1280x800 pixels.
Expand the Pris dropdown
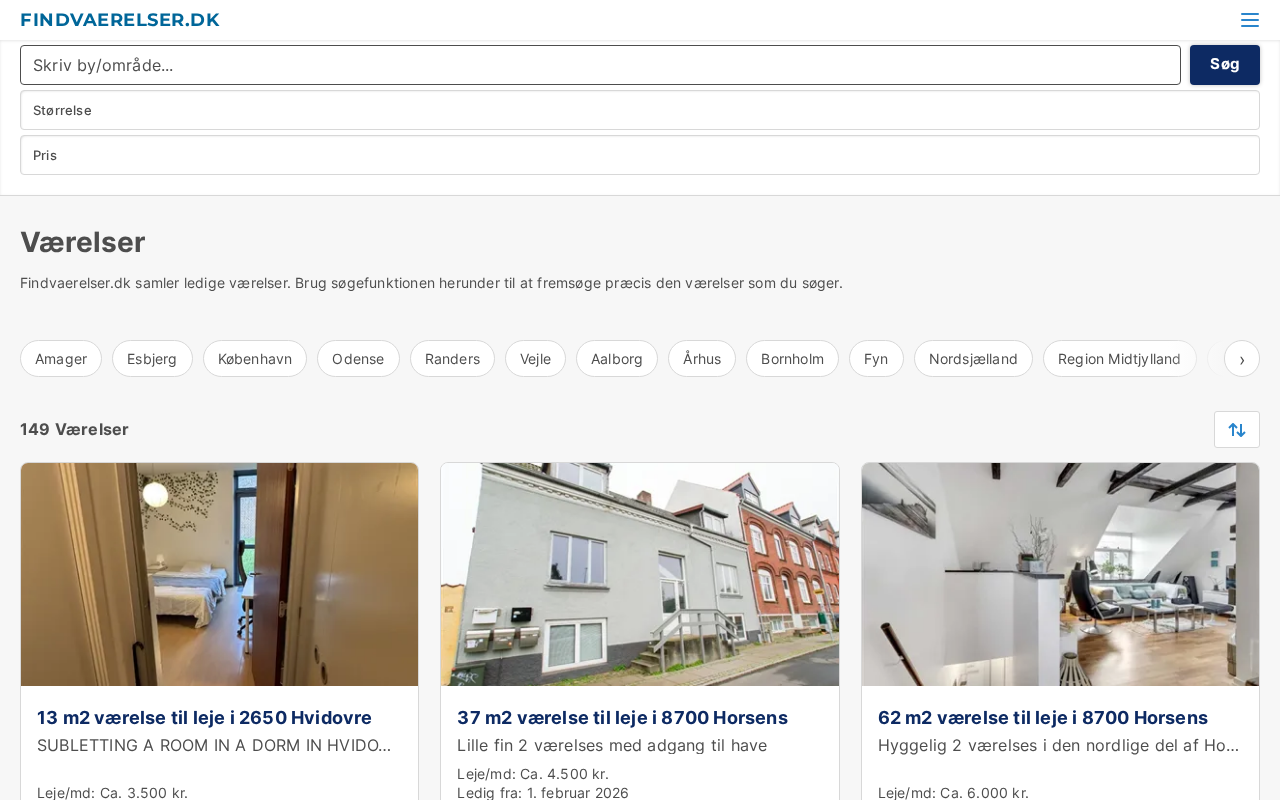640,155
